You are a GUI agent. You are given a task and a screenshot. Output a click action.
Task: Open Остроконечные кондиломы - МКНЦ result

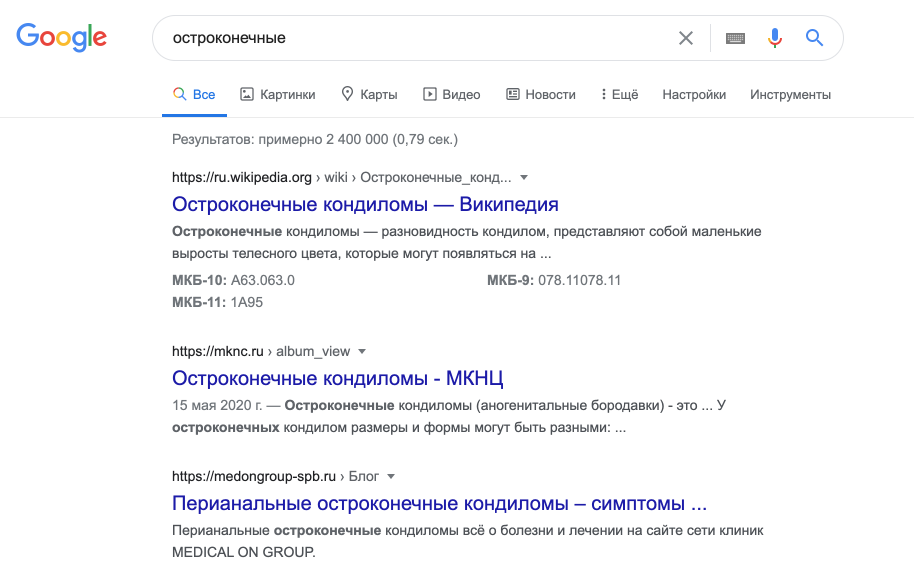click(337, 378)
